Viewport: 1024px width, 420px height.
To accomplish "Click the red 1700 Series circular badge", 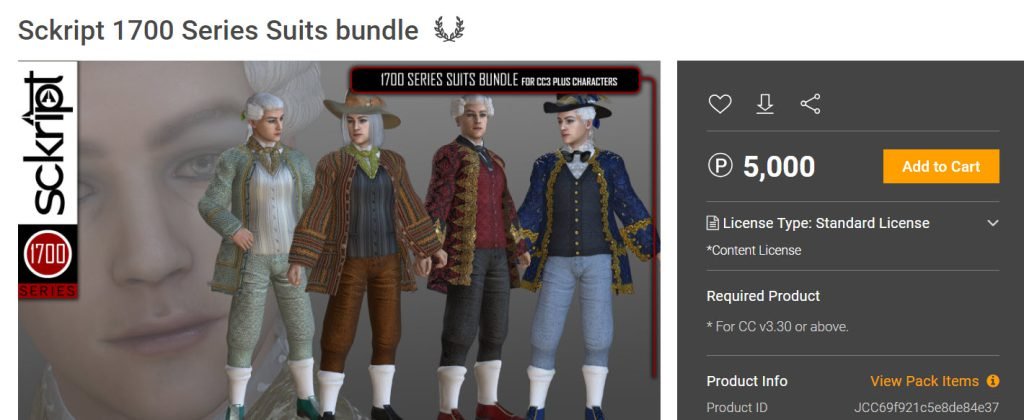I will pos(48,254).
